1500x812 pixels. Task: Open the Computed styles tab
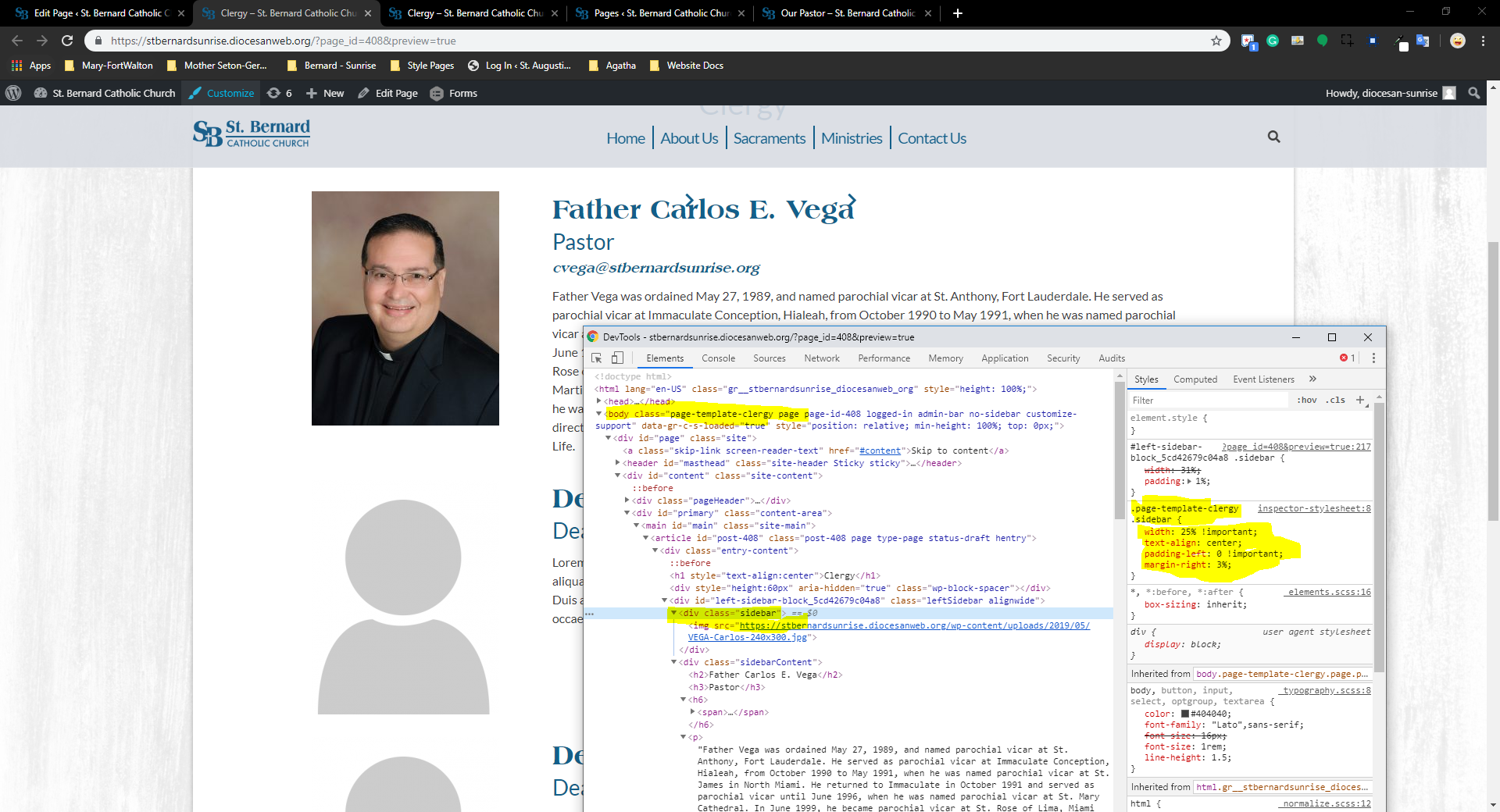click(1195, 379)
